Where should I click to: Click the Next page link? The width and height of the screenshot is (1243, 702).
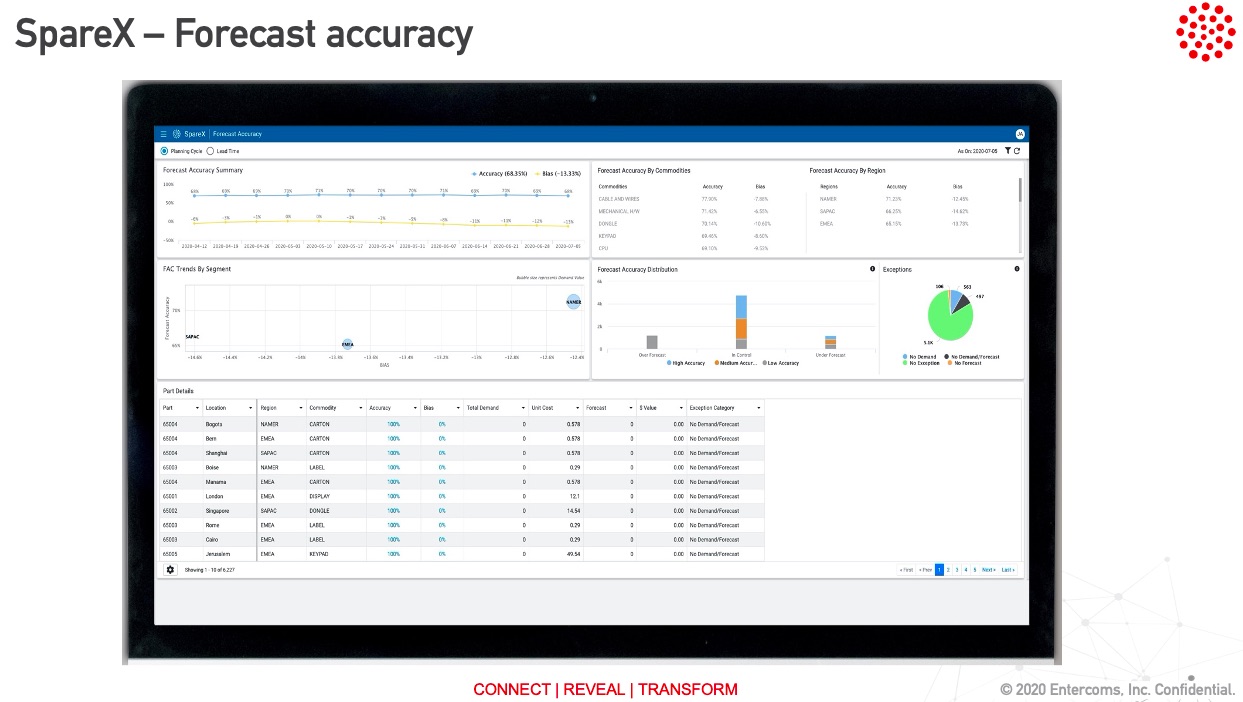(988, 570)
